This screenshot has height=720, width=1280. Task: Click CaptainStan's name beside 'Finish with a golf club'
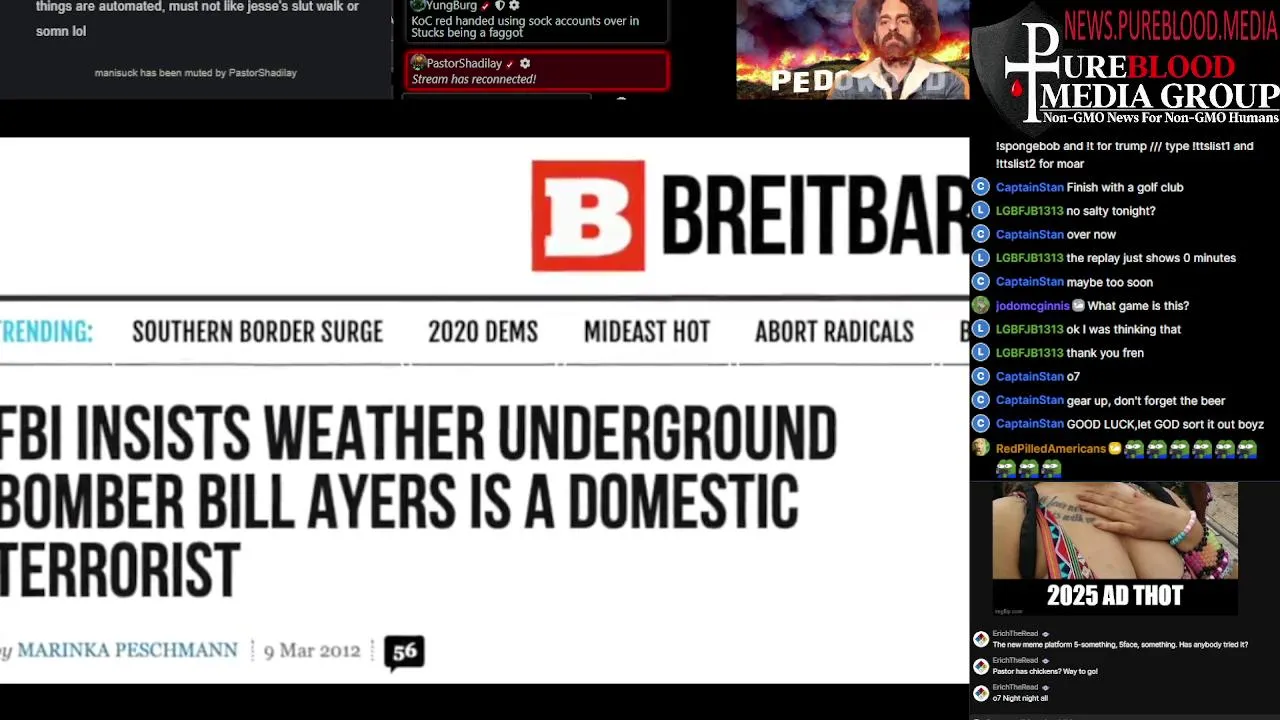click(x=1029, y=187)
